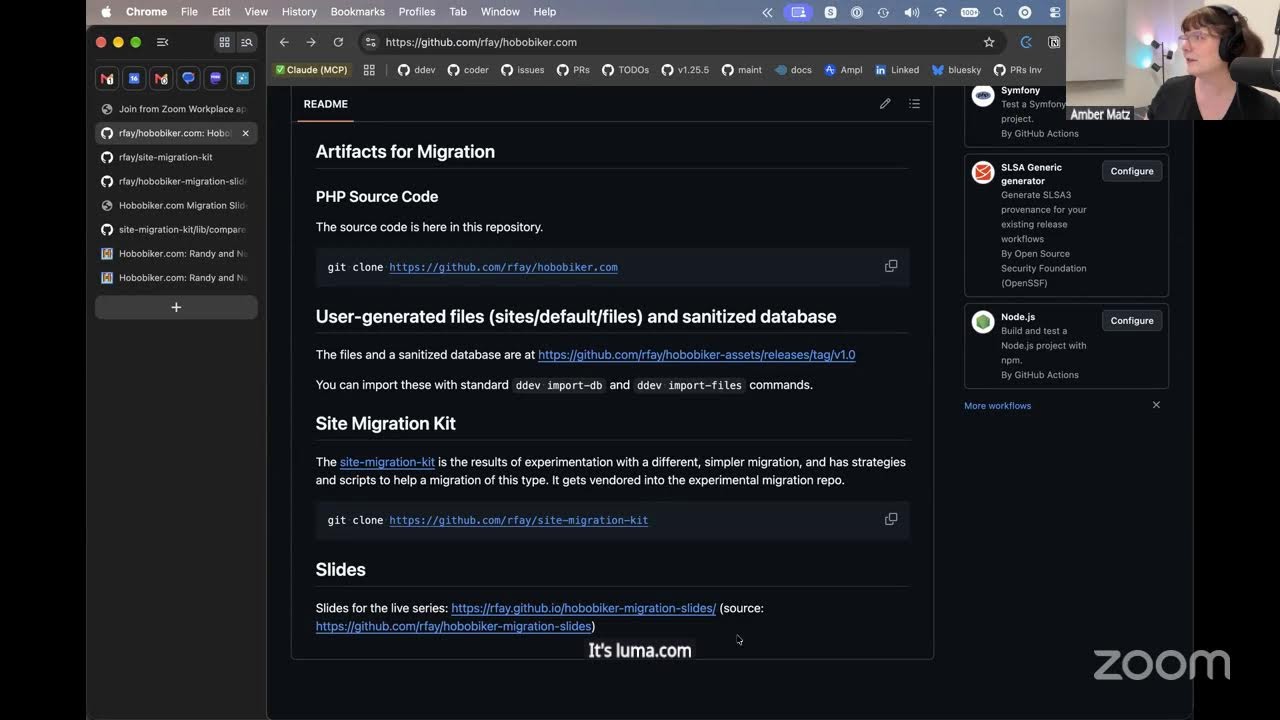Configure the Node.js workflow
Screen dimensions: 1280x720
[x=1132, y=321]
